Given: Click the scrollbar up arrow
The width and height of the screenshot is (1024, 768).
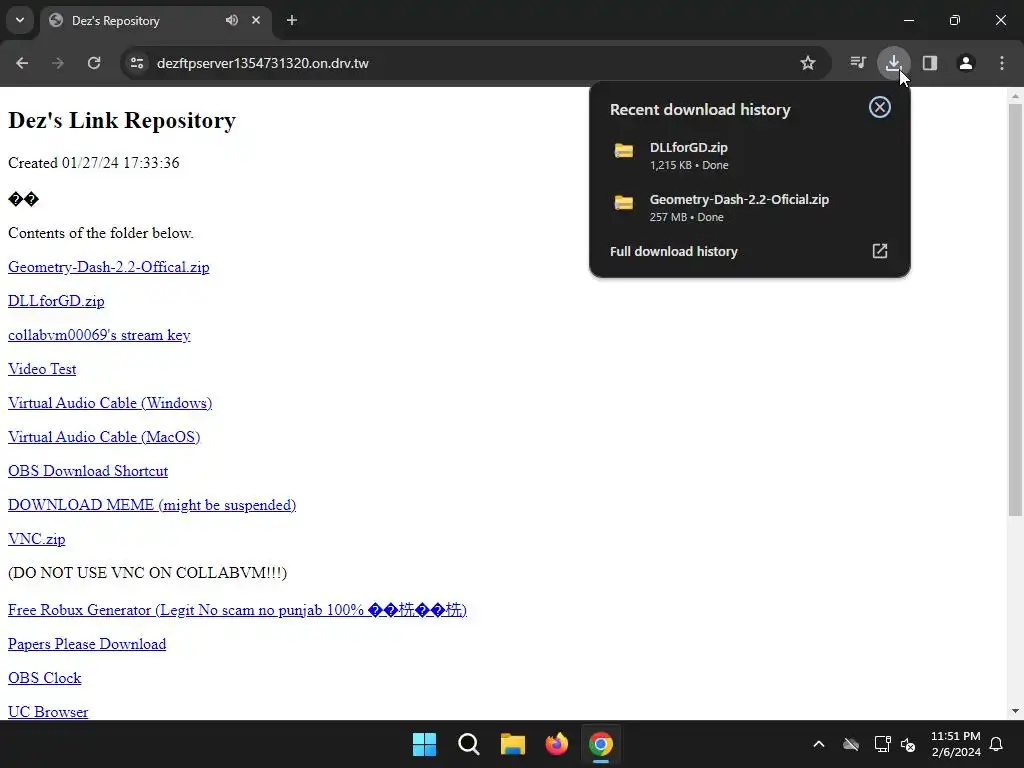Looking at the screenshot, I should tap(1015, 96).
